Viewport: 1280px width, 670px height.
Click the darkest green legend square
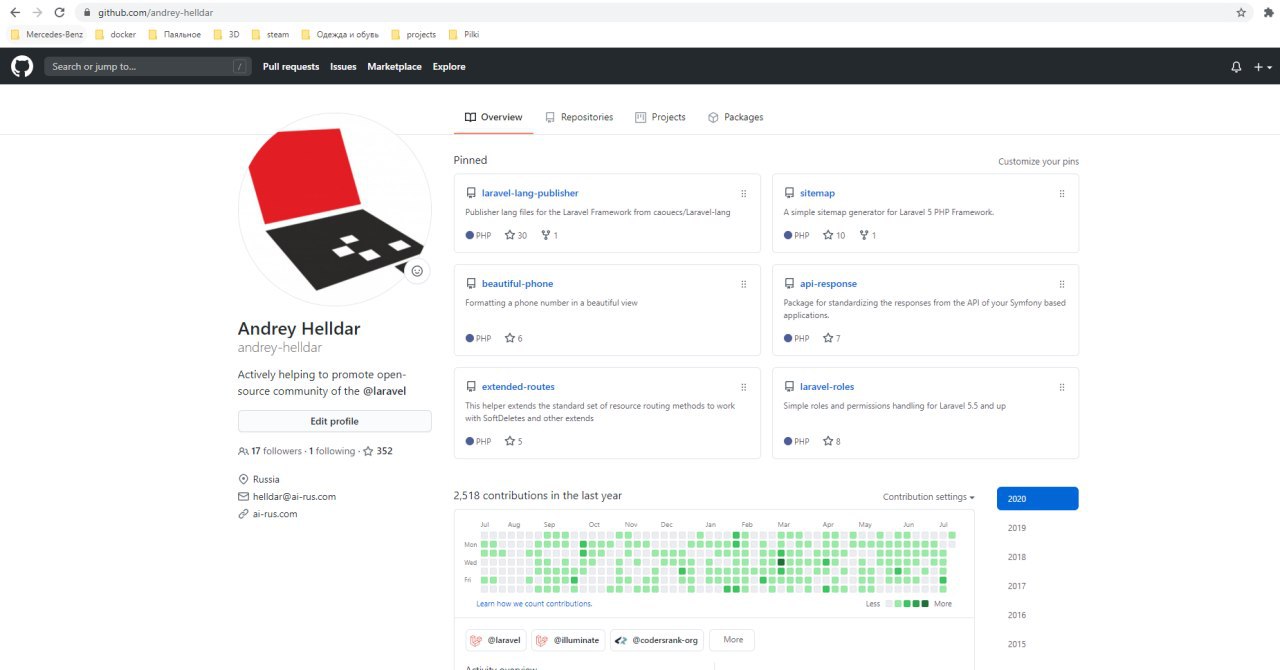tap(925, 604)
